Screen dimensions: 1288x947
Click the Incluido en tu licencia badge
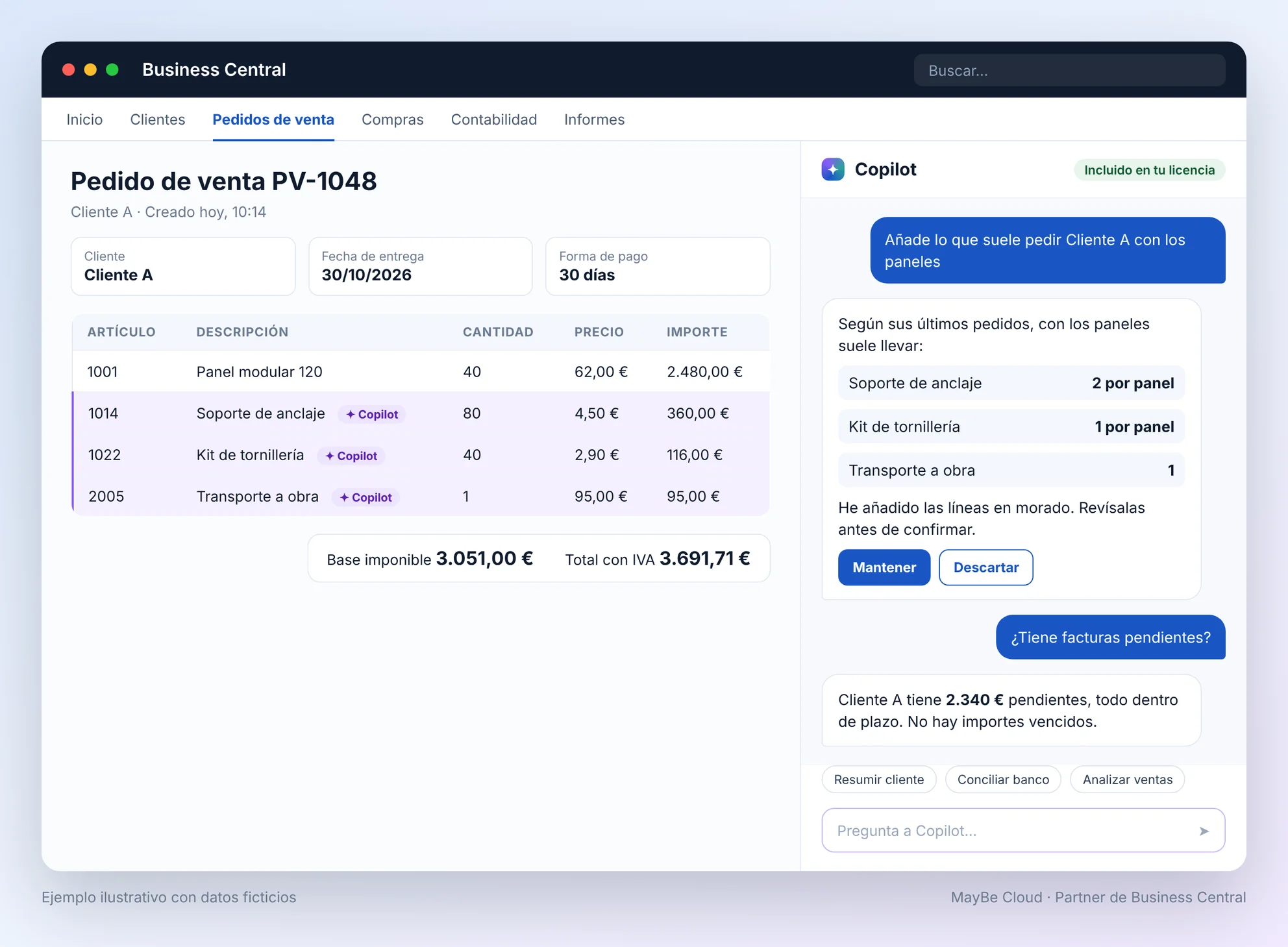click(1149, 170)
